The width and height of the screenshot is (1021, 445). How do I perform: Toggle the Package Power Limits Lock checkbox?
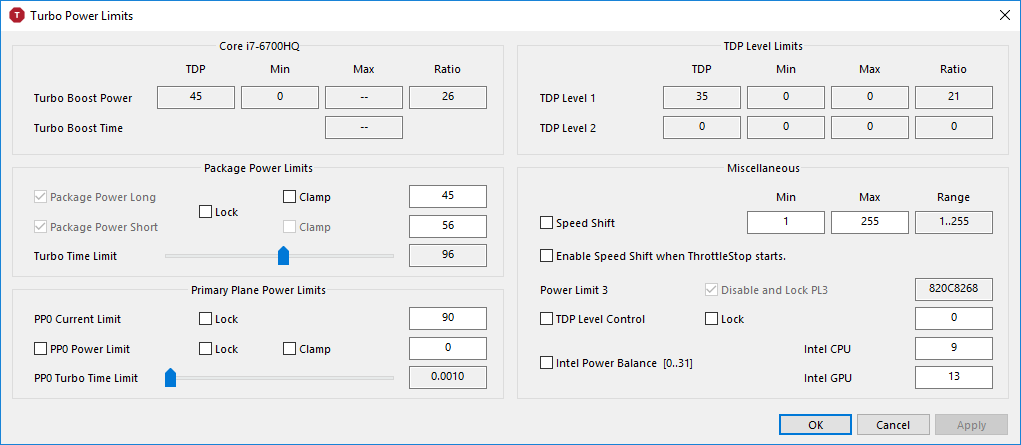pos(205,212)
